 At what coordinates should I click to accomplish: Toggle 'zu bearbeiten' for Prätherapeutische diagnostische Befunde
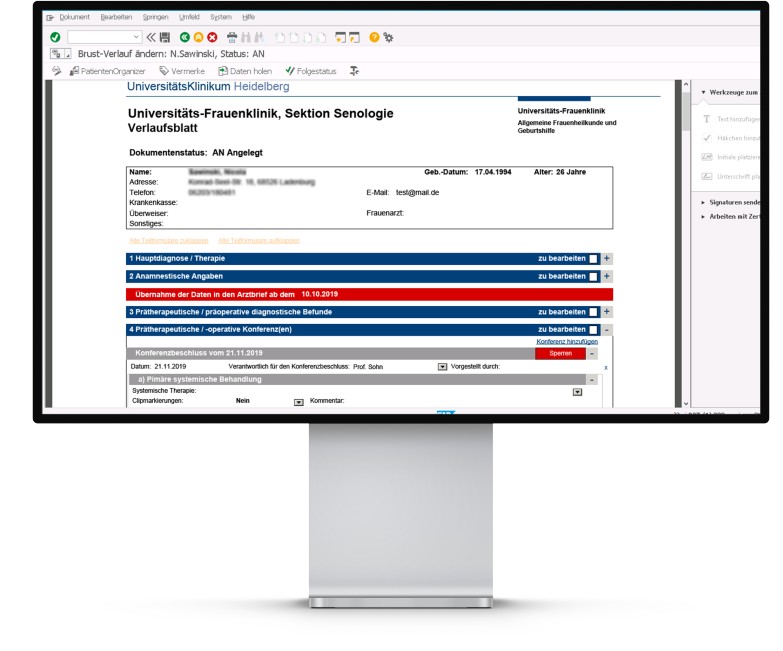[x=593, y=313]
